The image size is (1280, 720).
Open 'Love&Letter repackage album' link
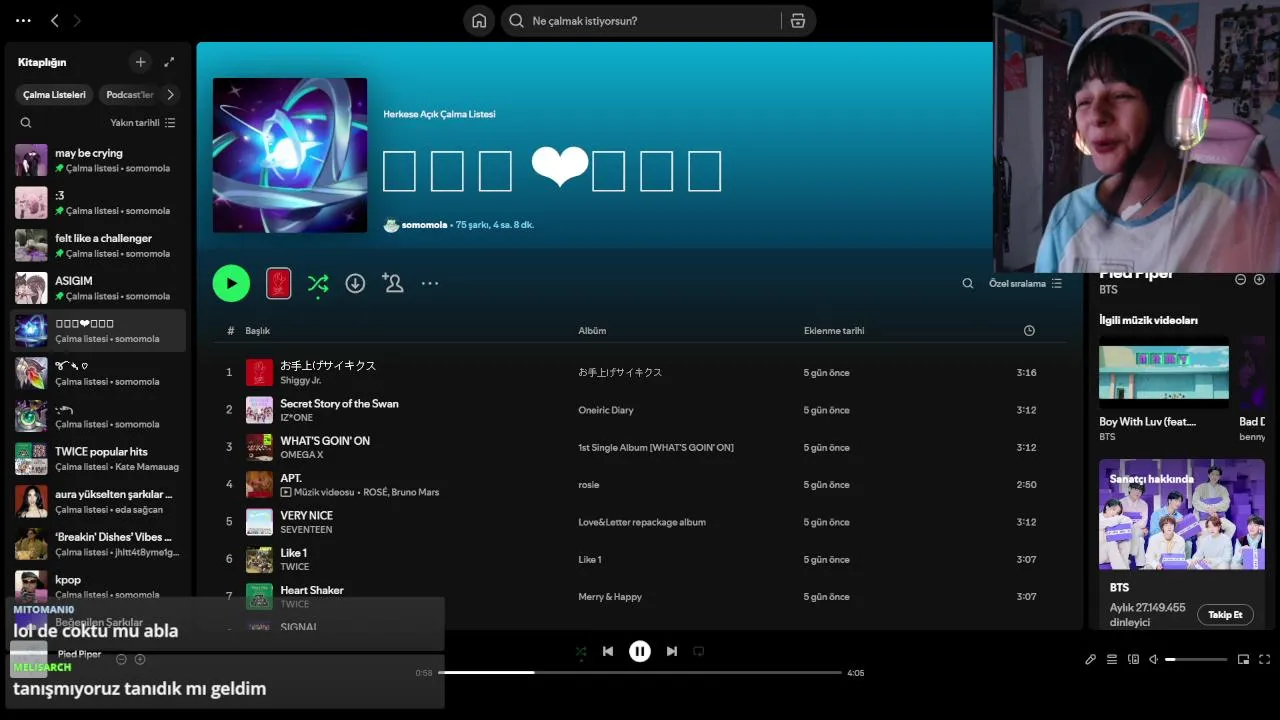pos(642,522)
